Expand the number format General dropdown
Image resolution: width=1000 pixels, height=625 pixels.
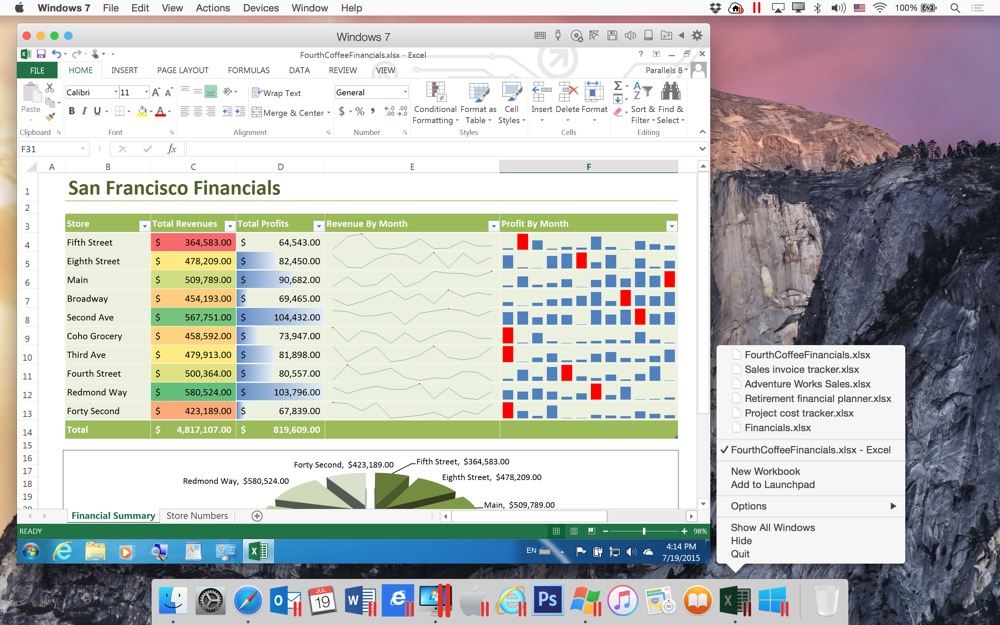(405, 93)
